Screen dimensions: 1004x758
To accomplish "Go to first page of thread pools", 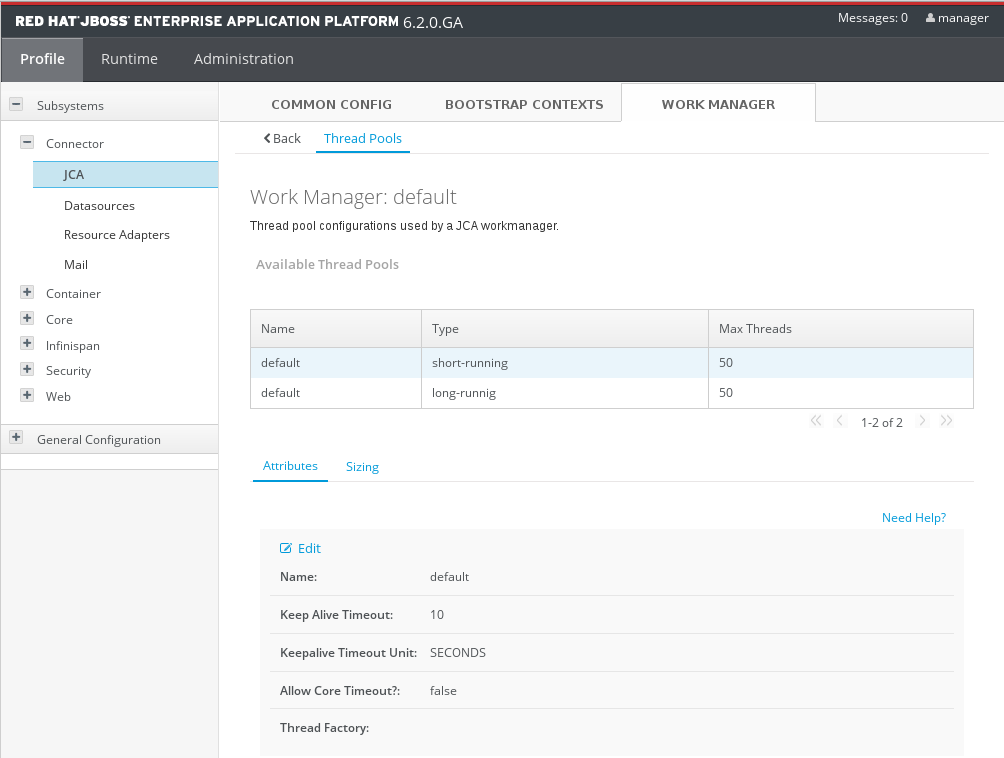I will pyautogui.click(x=816, y=421).
